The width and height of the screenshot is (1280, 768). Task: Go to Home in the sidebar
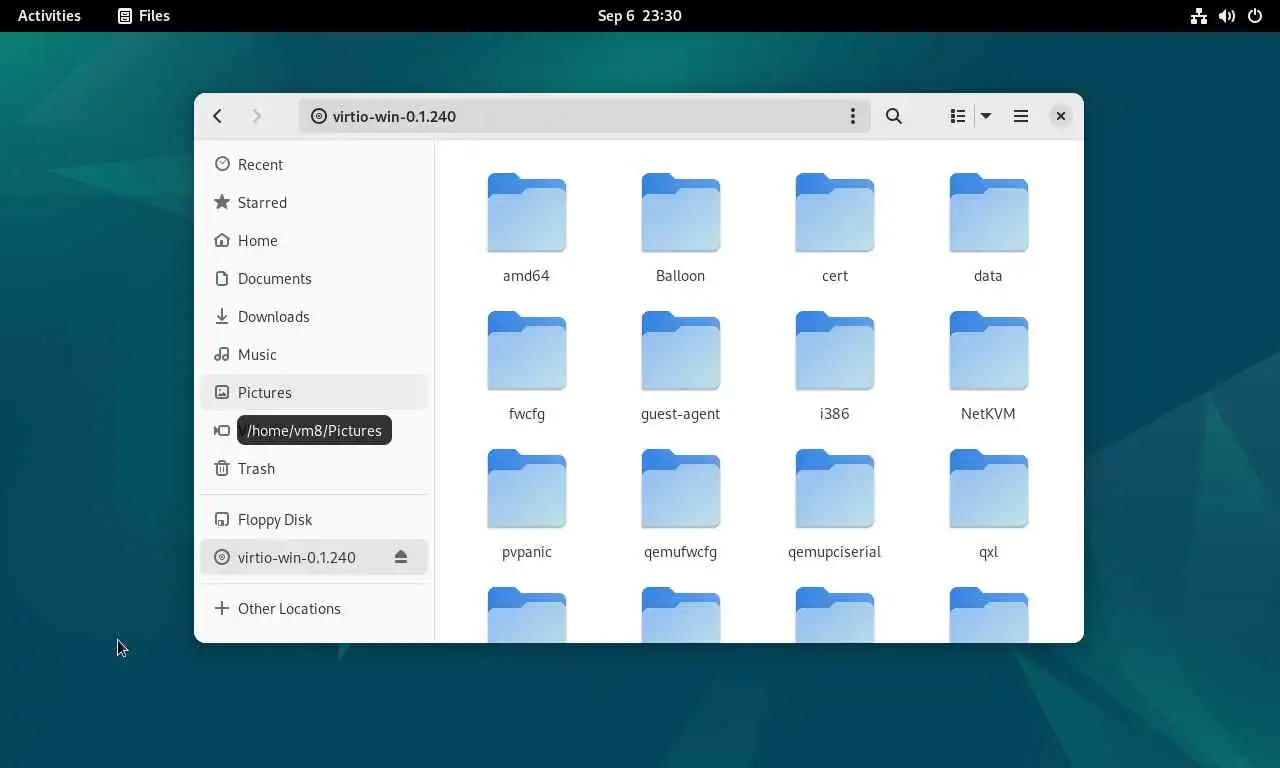(x=314, y=240)
